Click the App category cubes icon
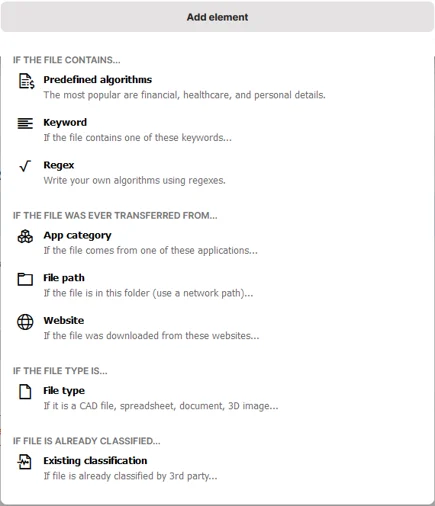The height and width of the screenshot is (506, 435). [x=25, y=236]
